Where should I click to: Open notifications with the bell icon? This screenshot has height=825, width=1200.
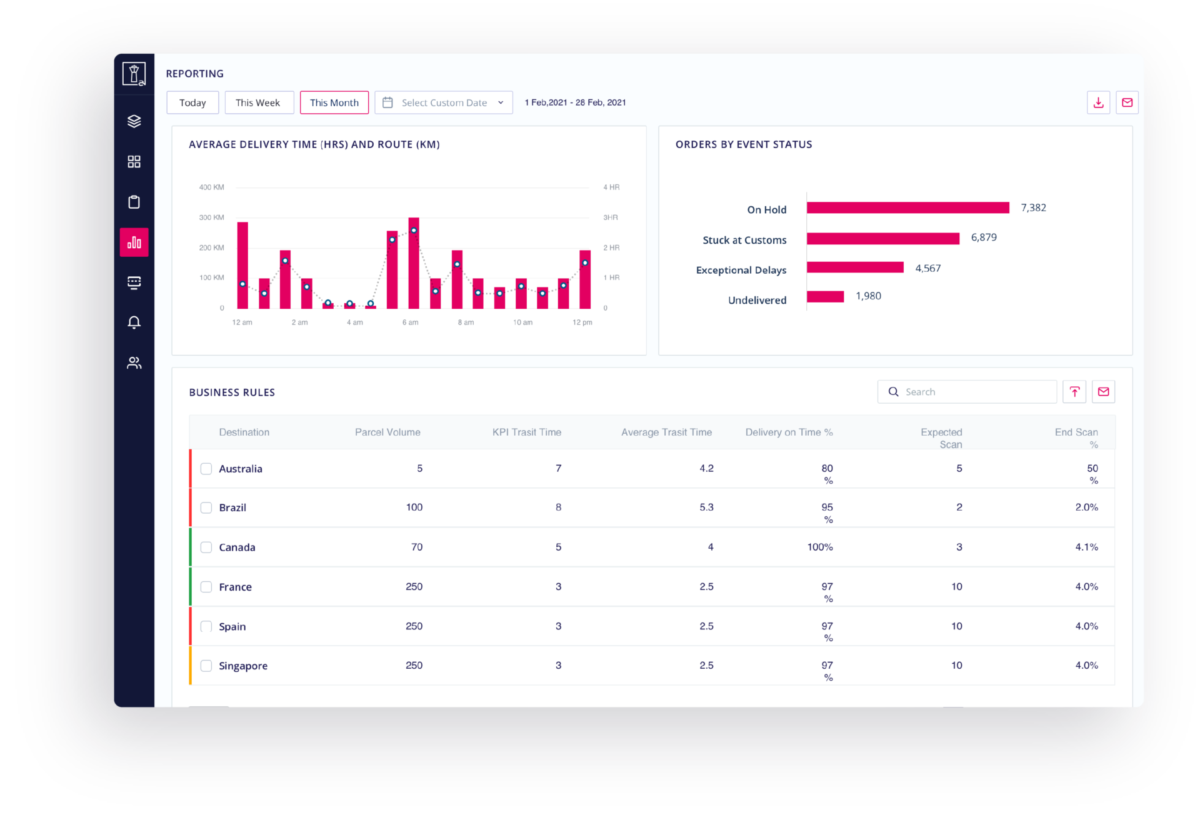click(134, 322)
